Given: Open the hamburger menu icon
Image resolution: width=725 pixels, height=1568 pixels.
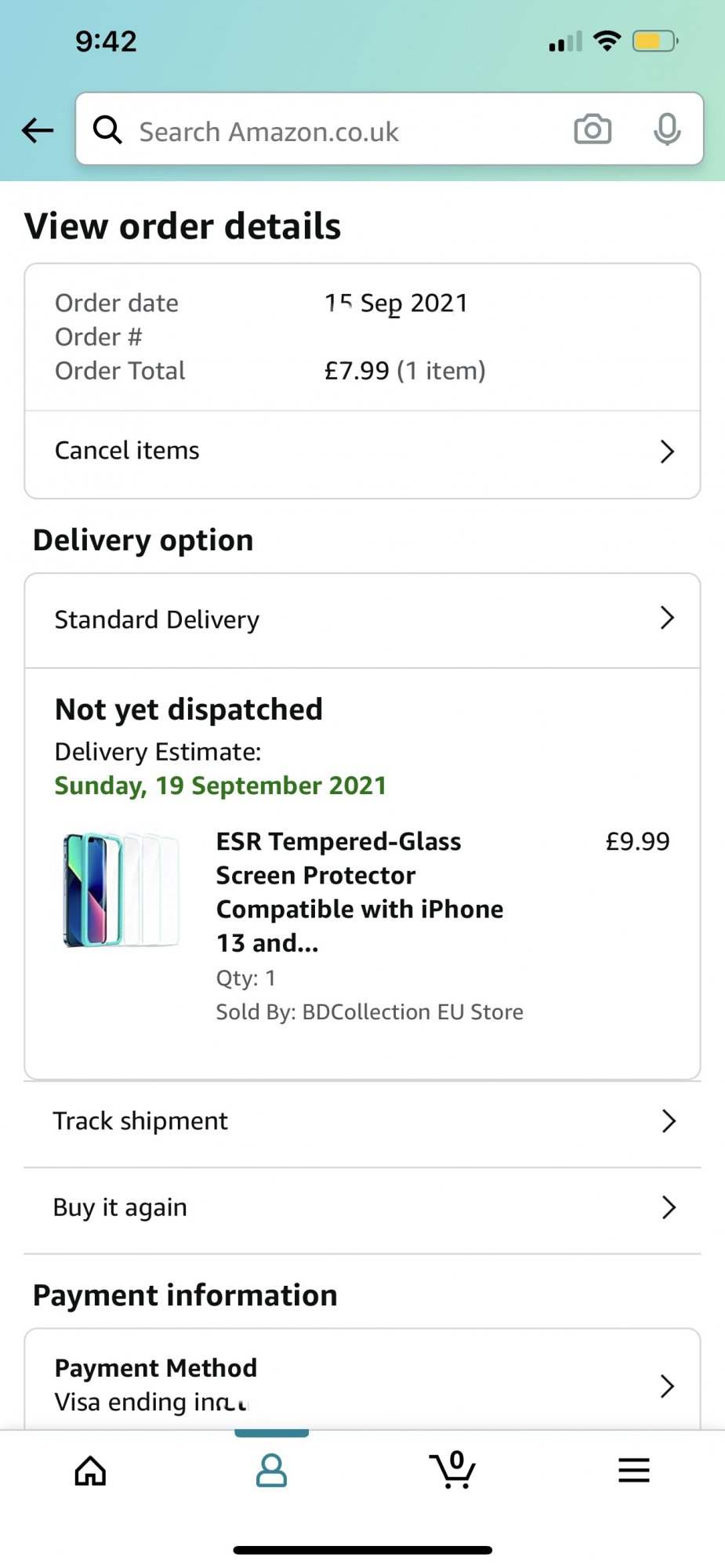Looking at the screenshot, I should point(633,1471).
